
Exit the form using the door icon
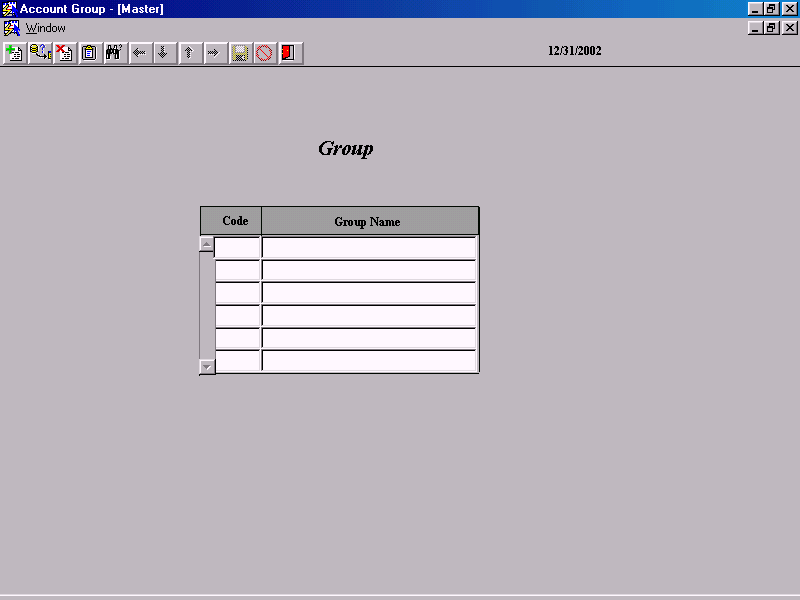pyautogui.click(x=289, y=53)
